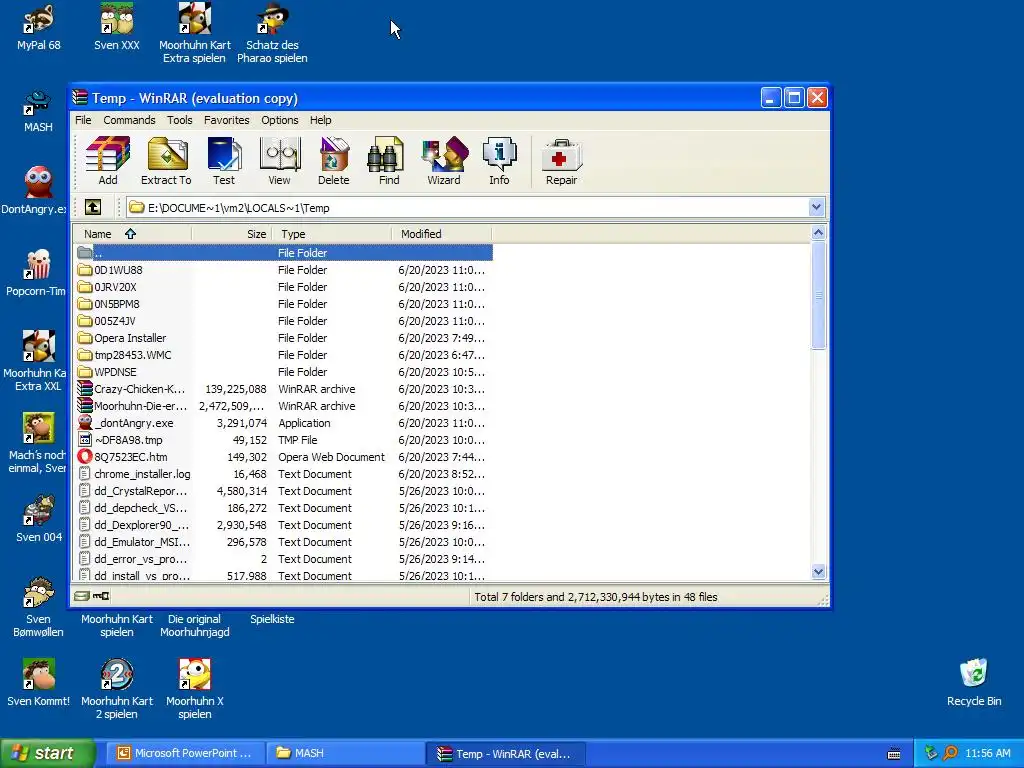Select the MyPal 68 desktop icon
Image resolution: width=1024 pixels, height=768 pixels.
pos(39,27)
